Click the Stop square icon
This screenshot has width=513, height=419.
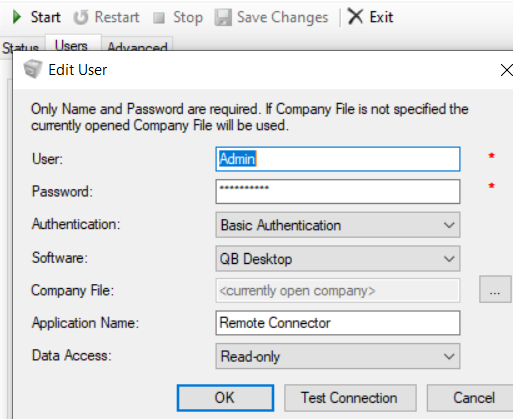(159, 18)
